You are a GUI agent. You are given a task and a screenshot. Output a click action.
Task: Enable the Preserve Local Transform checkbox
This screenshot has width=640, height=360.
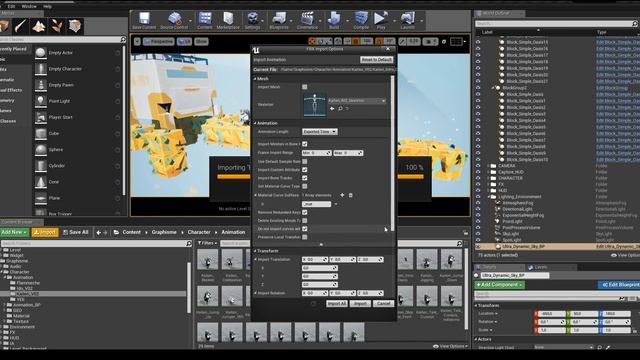click(304, 237)
